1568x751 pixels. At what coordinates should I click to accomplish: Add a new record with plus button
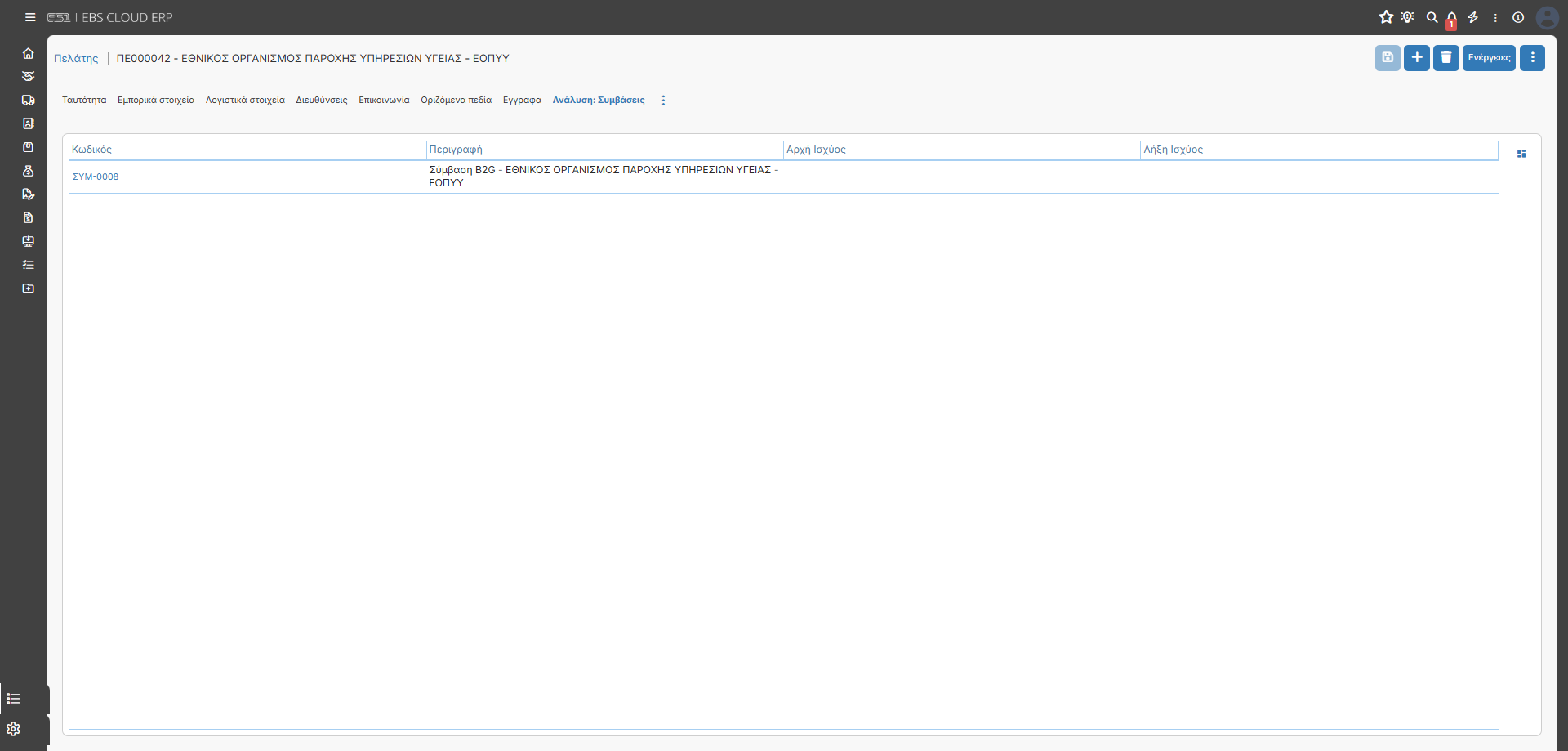(1417, 57)
